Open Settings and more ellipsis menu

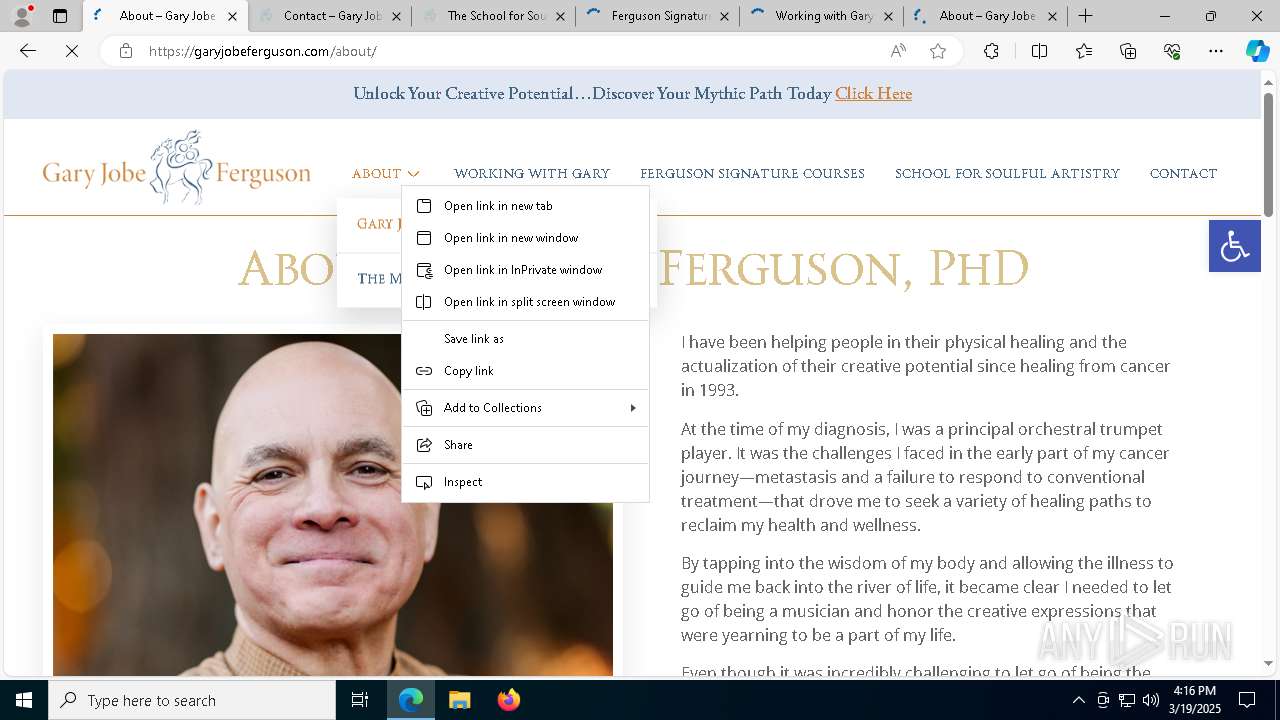(x=1216, y=51)
